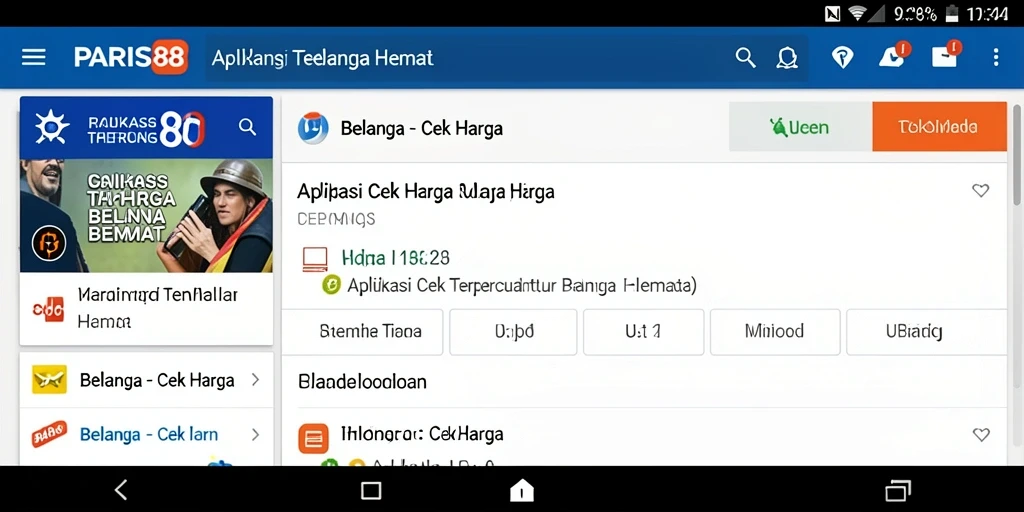
Task: Open the notification bell with red badge
Action: (x=893, y=56)
